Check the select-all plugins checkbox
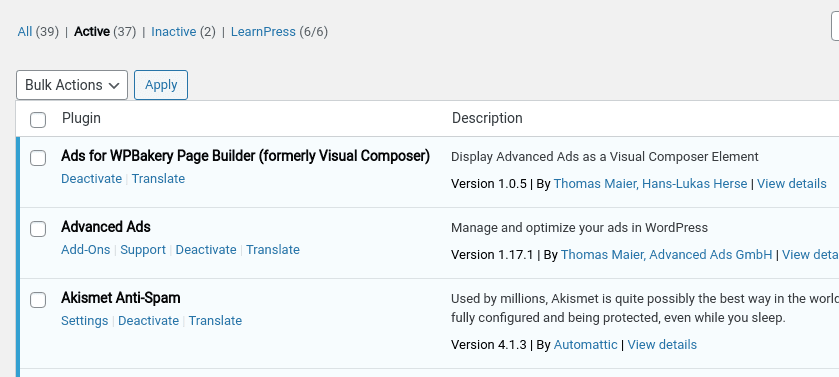The image size is (839, 377). (x=38, y=120)
